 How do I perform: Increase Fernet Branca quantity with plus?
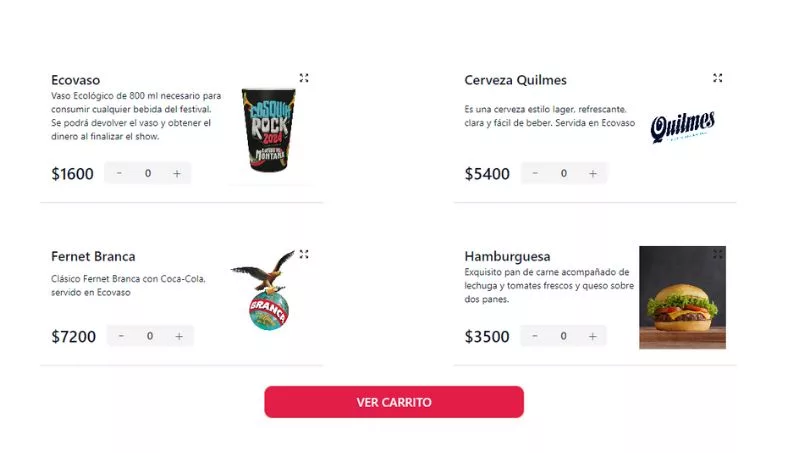coord(179,336)
